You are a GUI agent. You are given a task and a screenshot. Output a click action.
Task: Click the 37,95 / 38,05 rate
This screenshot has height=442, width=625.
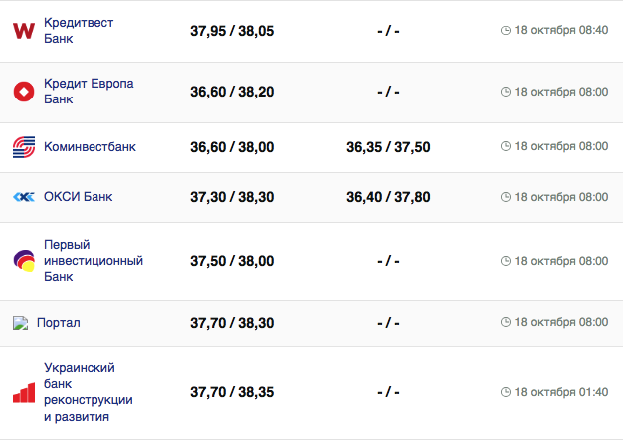232,31
